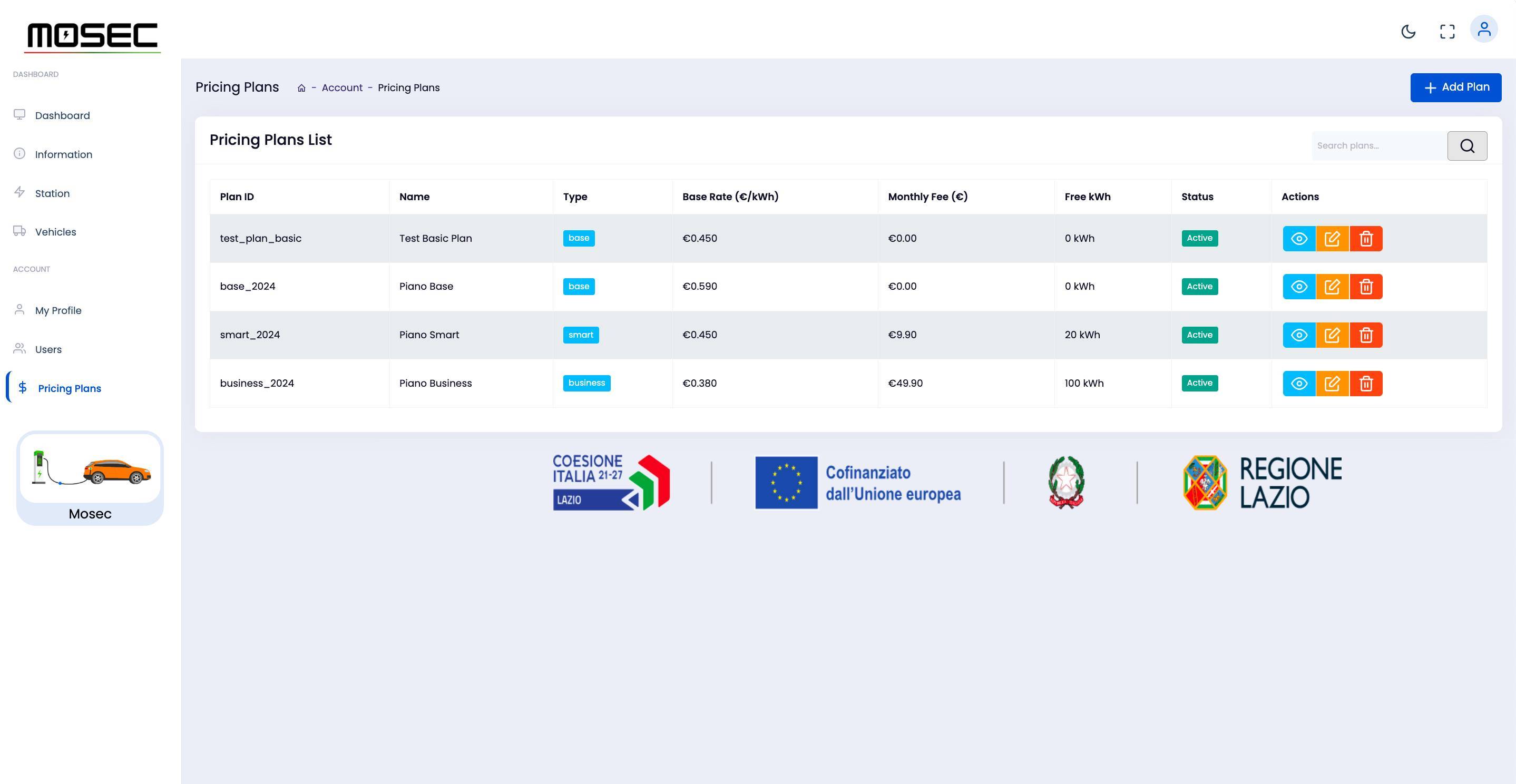Edit the base_2024 pricing plan
The height and width of the screenshot is (784, 1516).
pos(1333,287)
